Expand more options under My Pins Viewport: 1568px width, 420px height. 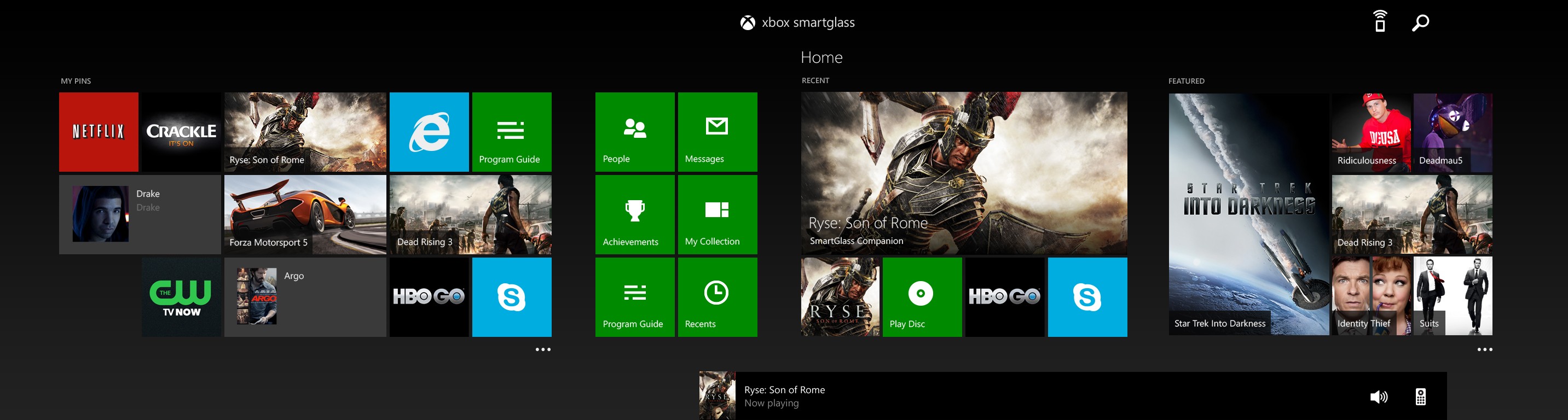(542, 349)
